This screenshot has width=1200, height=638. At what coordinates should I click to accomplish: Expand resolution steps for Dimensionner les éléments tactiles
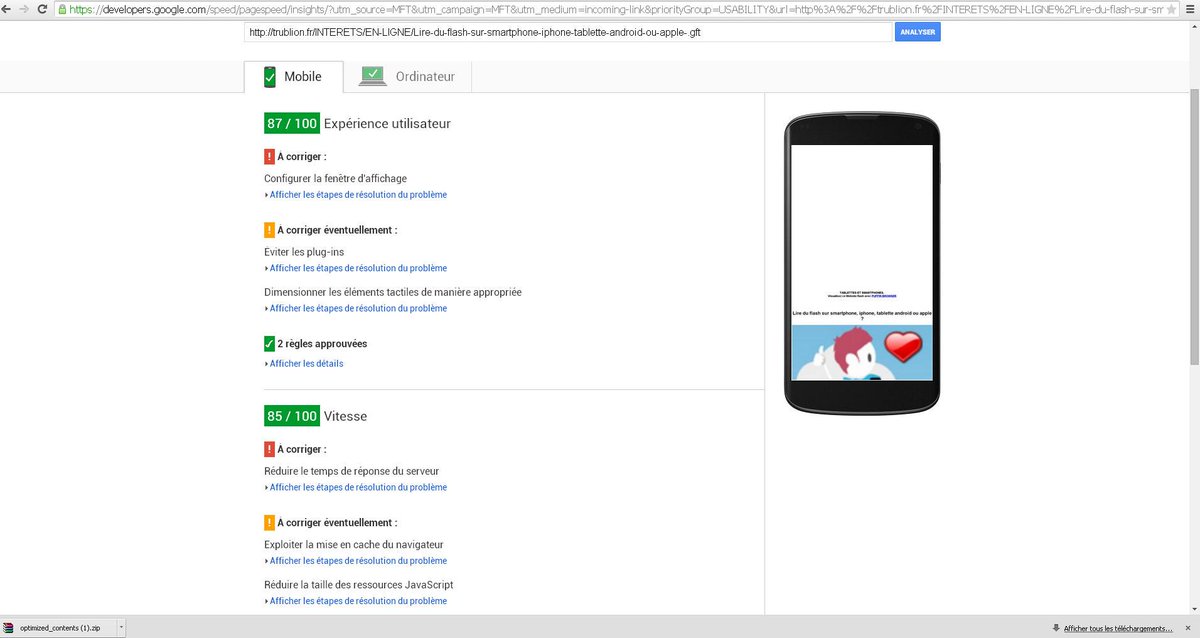[x=356, y=308]
